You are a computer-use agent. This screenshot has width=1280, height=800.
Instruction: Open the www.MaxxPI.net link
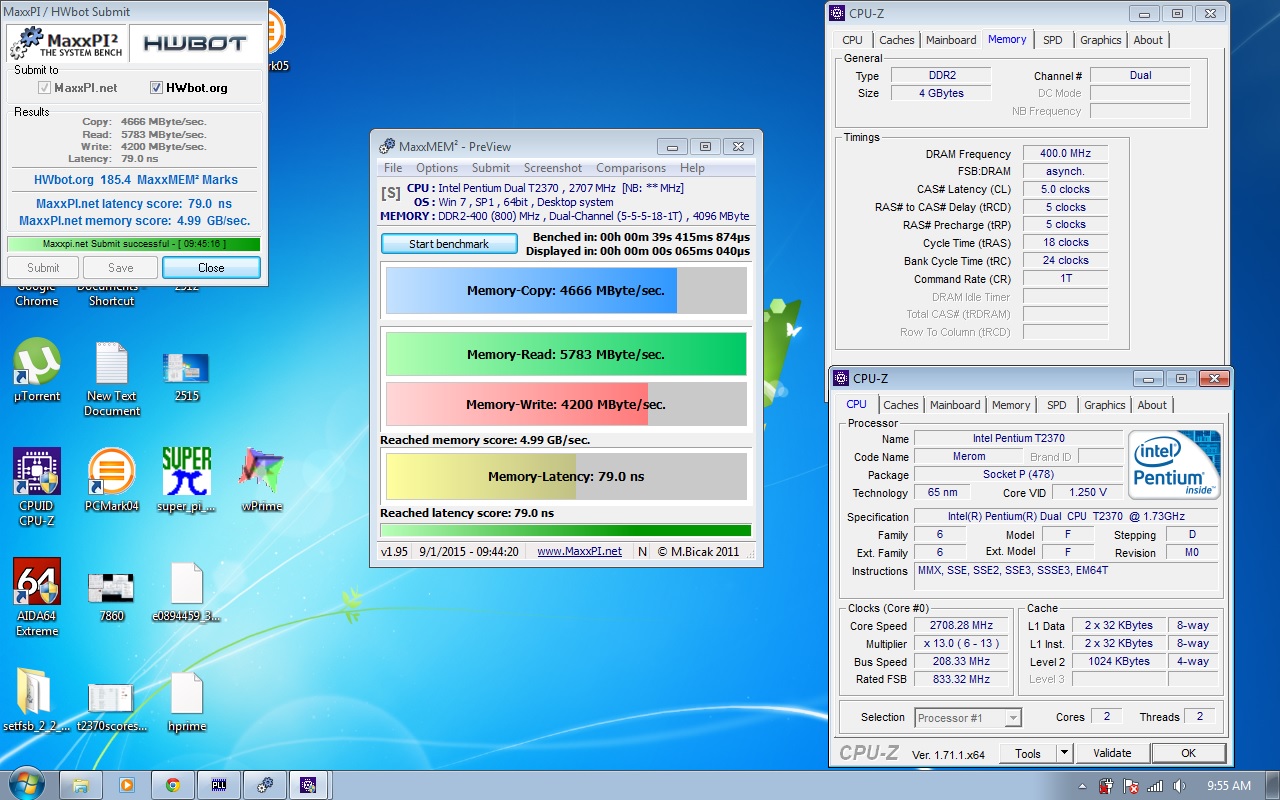pyautogui.click(x=579, y=551)
